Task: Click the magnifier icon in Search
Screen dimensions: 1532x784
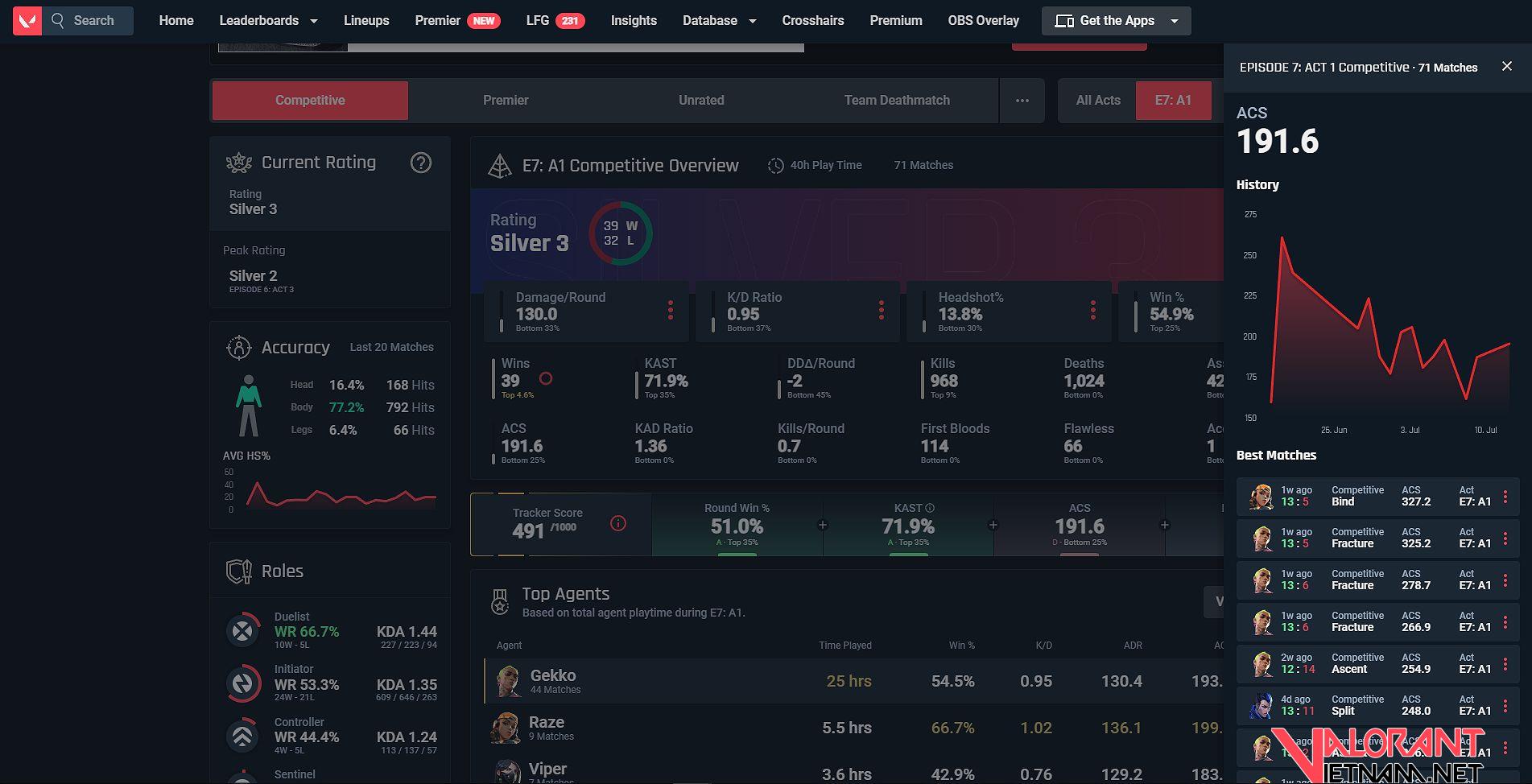Action: pos(57,20)
